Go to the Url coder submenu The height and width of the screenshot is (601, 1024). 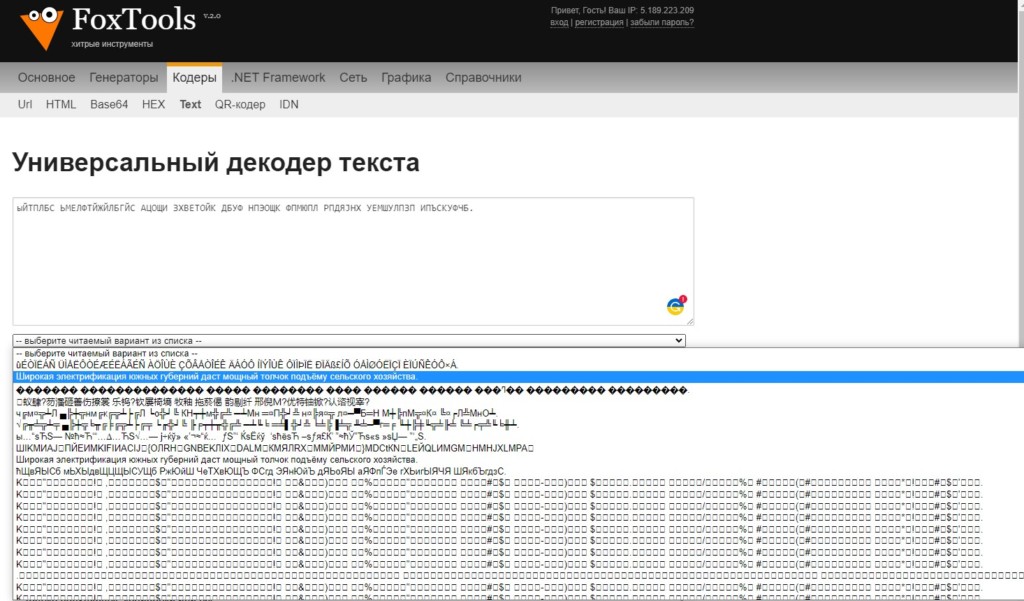tap(25, 105)
